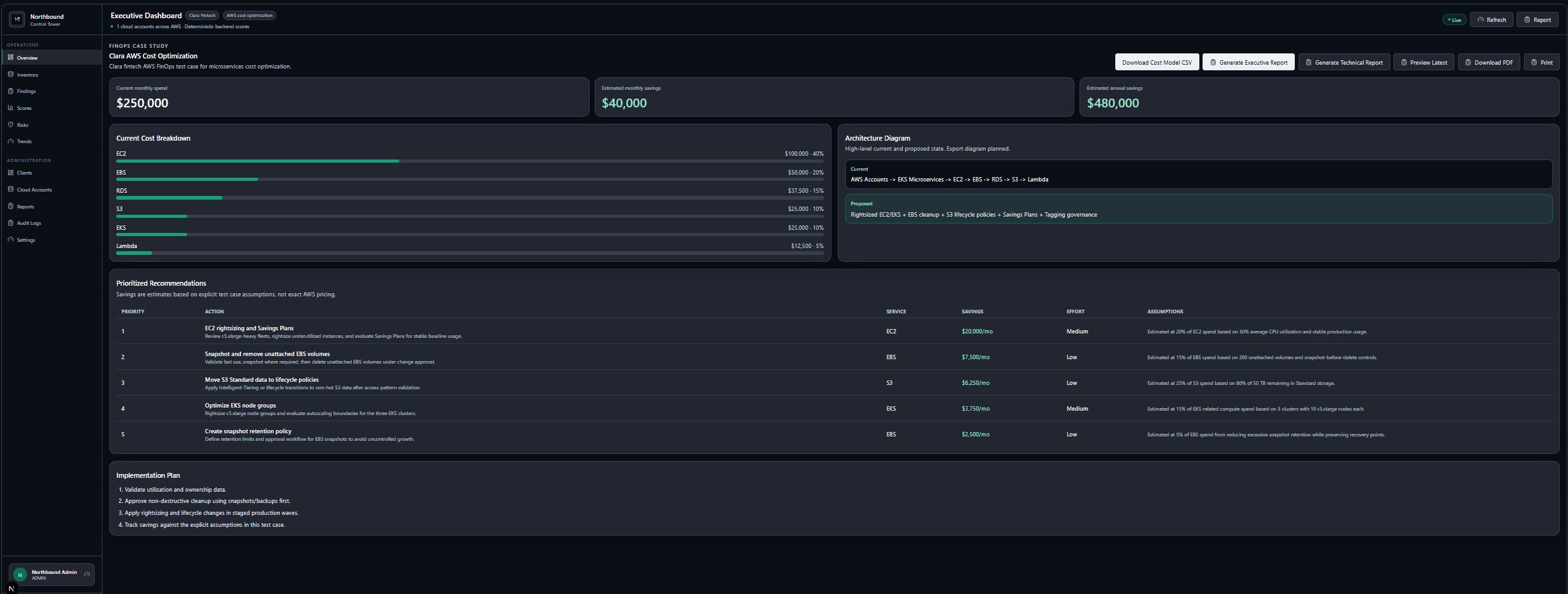
Task: Open Inventory via its database icon
Action: click(11, 74)
